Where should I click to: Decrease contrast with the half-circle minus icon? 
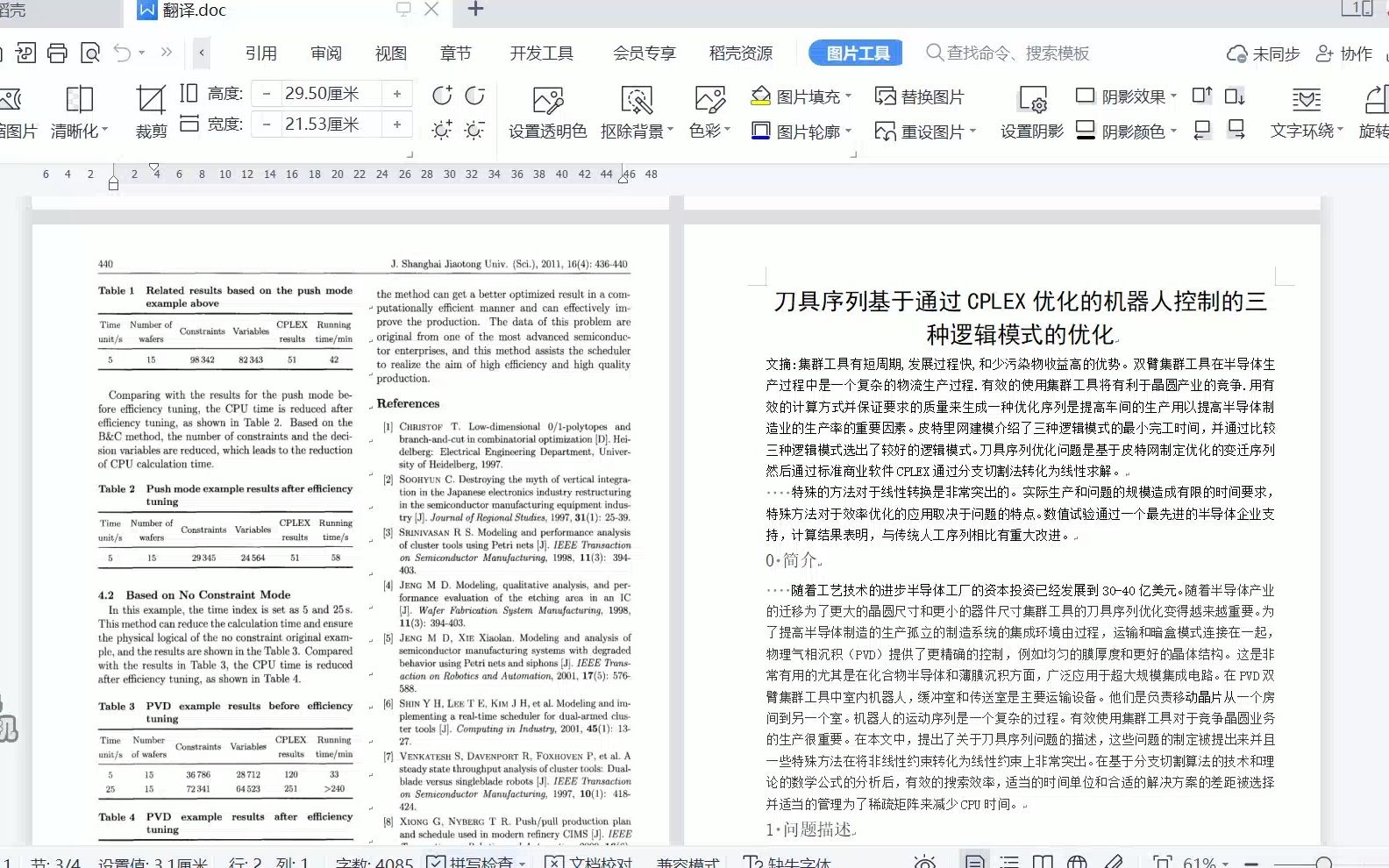click(474, 96)
